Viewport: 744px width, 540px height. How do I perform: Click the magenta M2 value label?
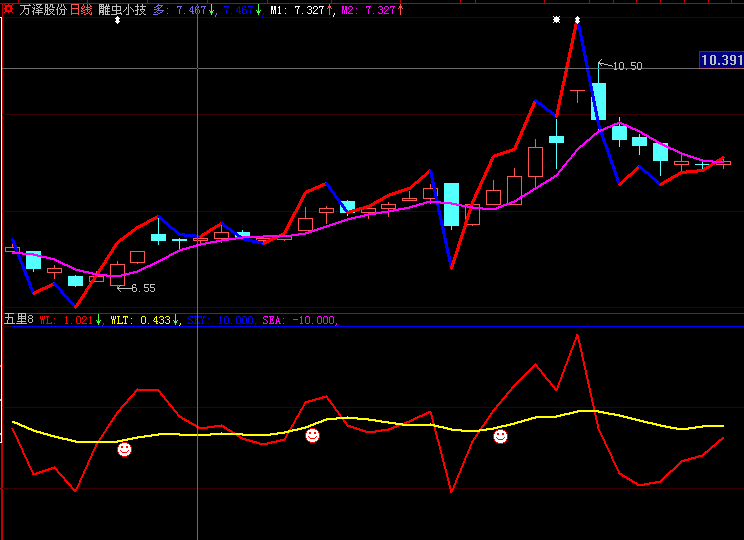(x=372, y=9)
